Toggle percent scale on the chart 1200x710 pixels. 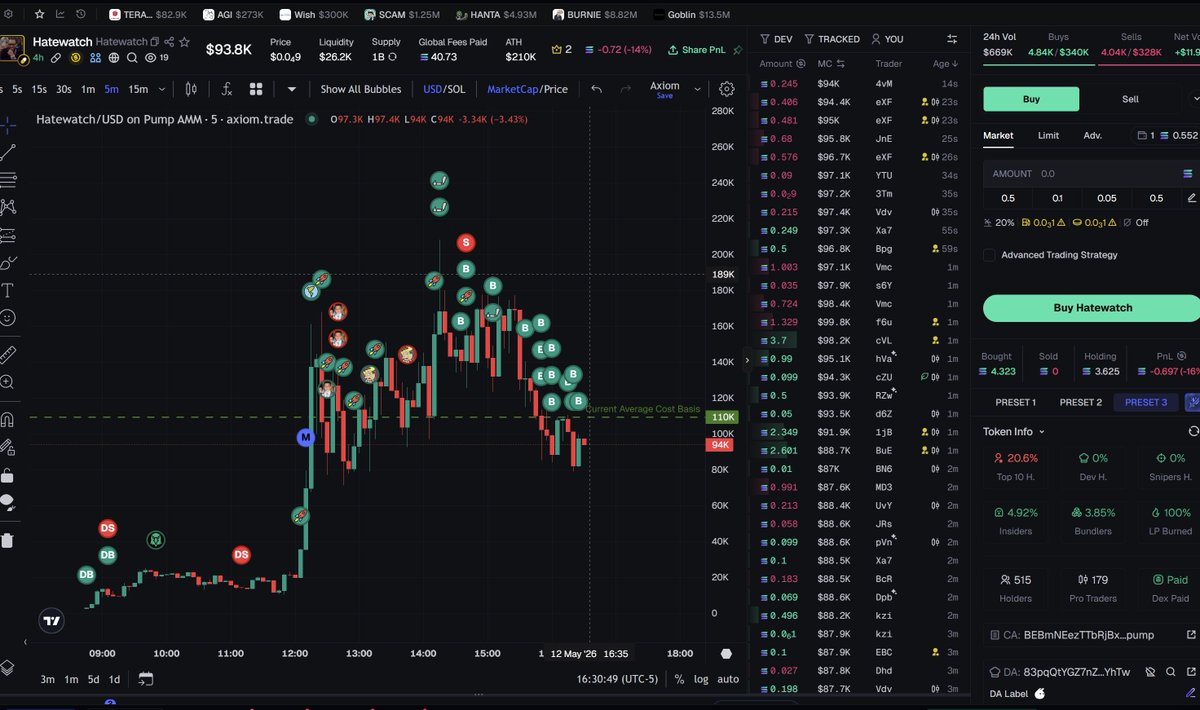pos(679,679)
